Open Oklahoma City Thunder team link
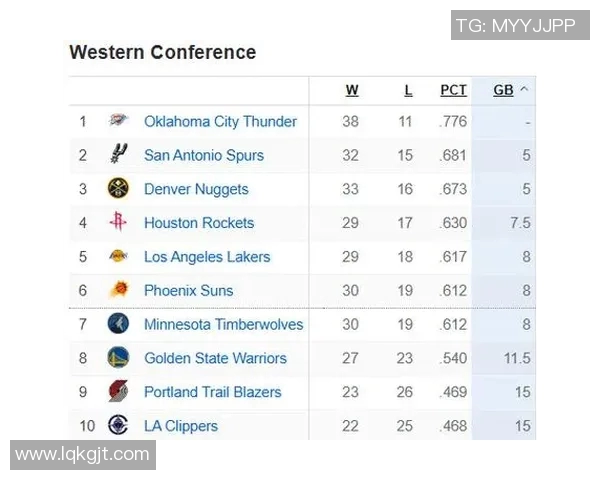Image resolution: width=600 pixels, height=480 pixels. (x=220, y=122)
